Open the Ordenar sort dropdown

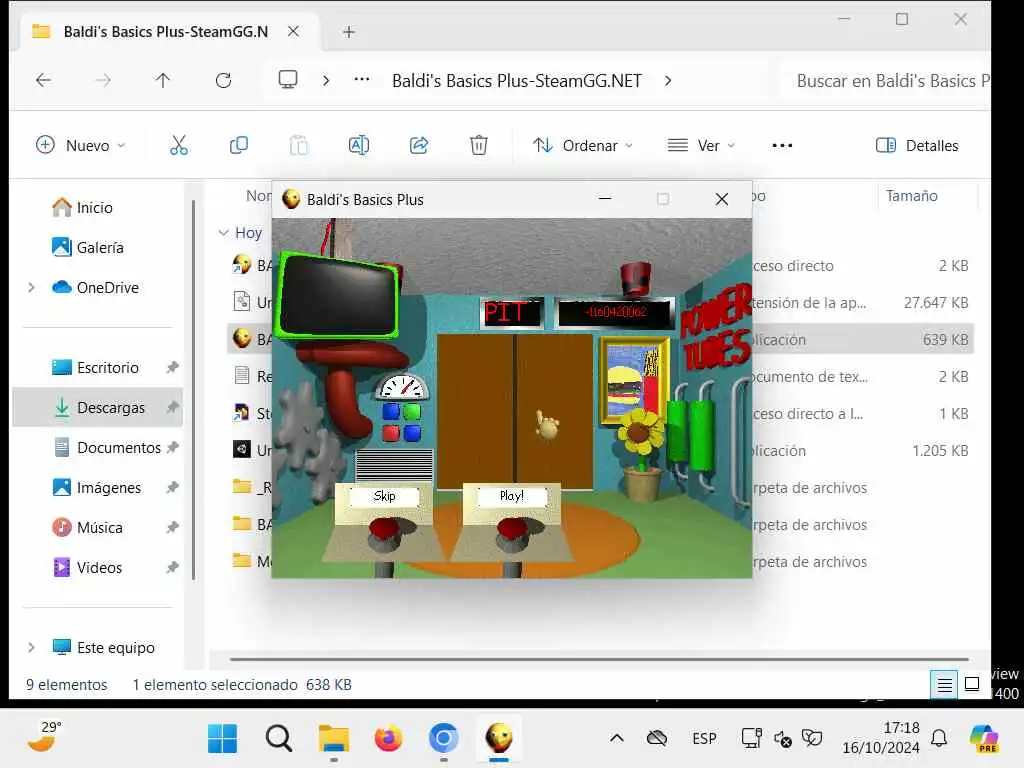point(583,145)
